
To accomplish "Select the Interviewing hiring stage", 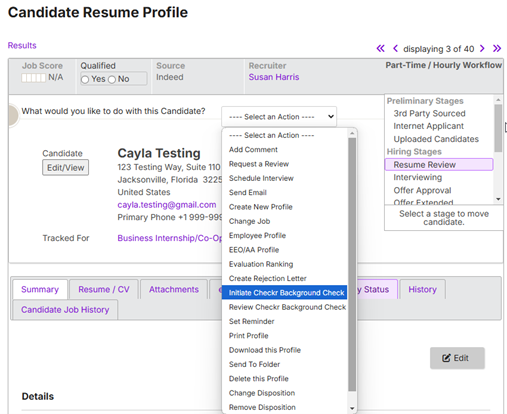I will pyautogui.click(x=418, y=177).
